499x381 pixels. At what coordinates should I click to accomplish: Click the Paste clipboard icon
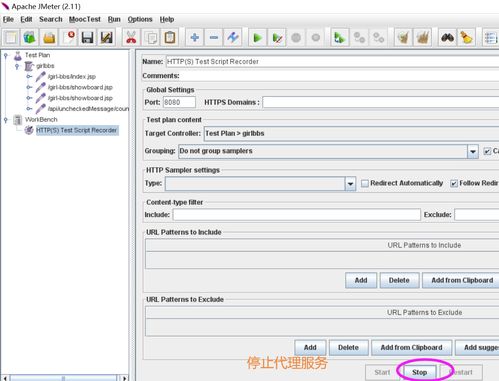pos(170,37)
